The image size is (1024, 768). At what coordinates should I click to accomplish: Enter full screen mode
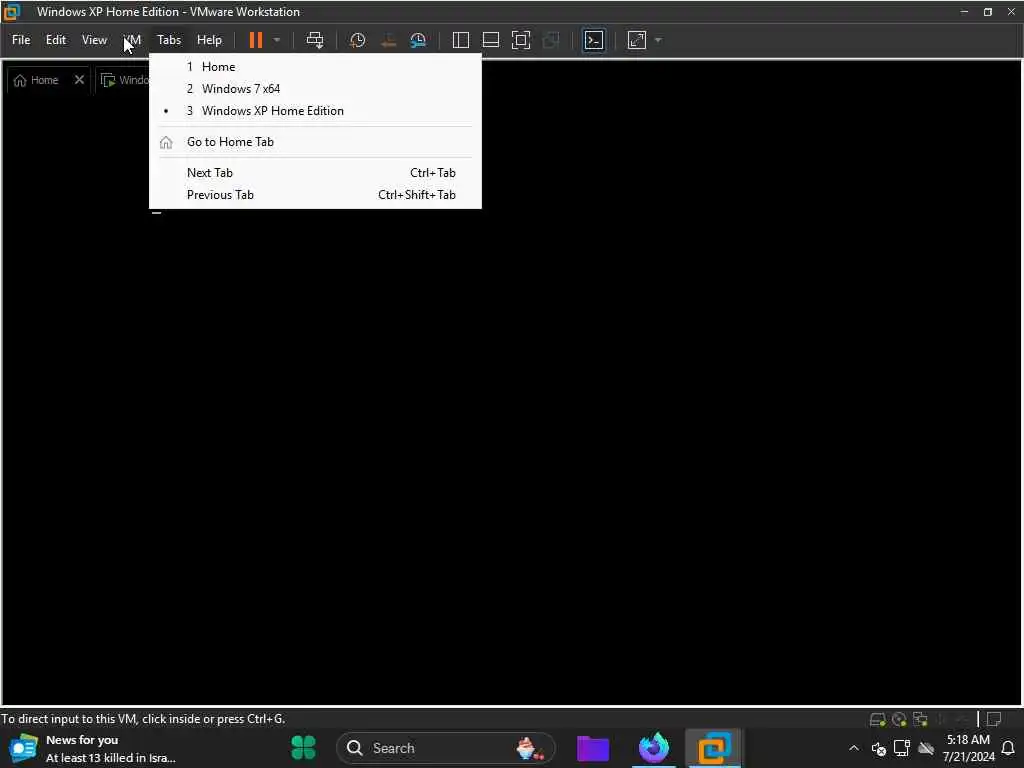521,40
